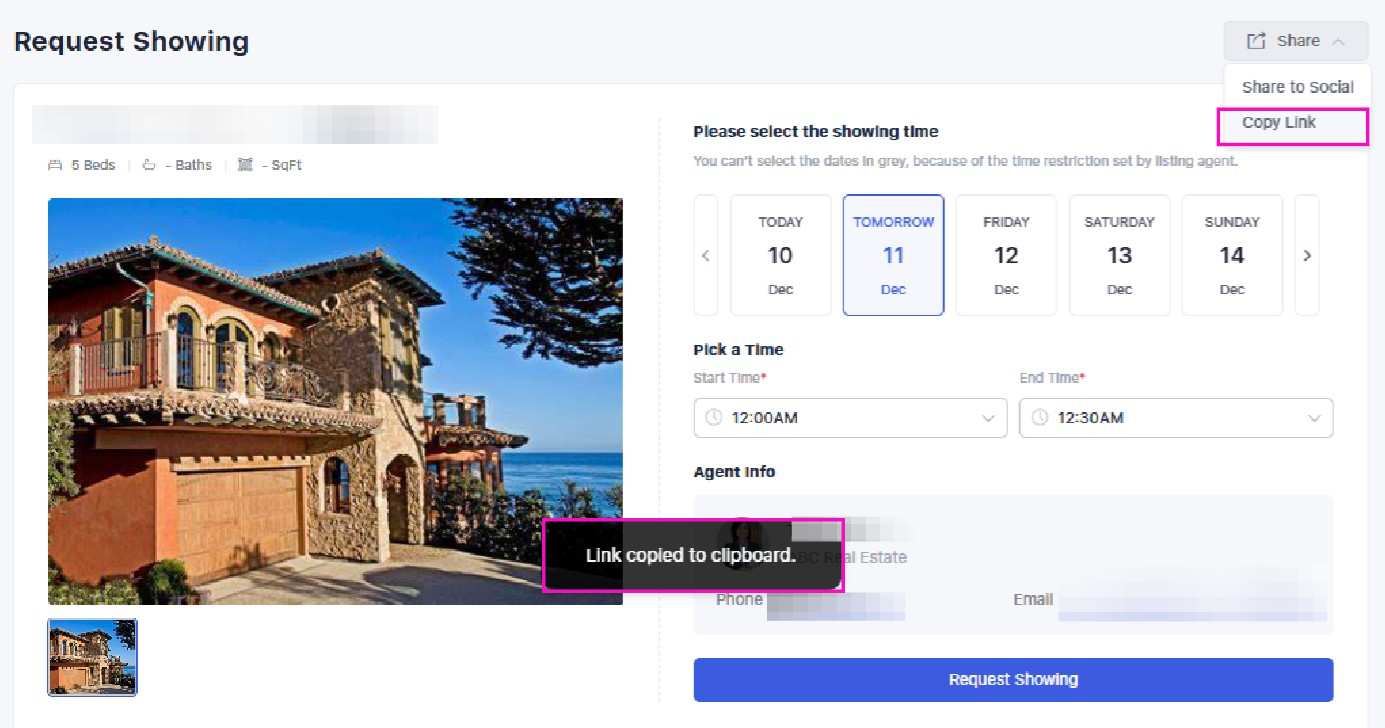The width and height of the screenshot is (1385, 728).
Task: Choose Sunday Dec 14 date card
Action: pyautogui.click(x=1232, y=255)
